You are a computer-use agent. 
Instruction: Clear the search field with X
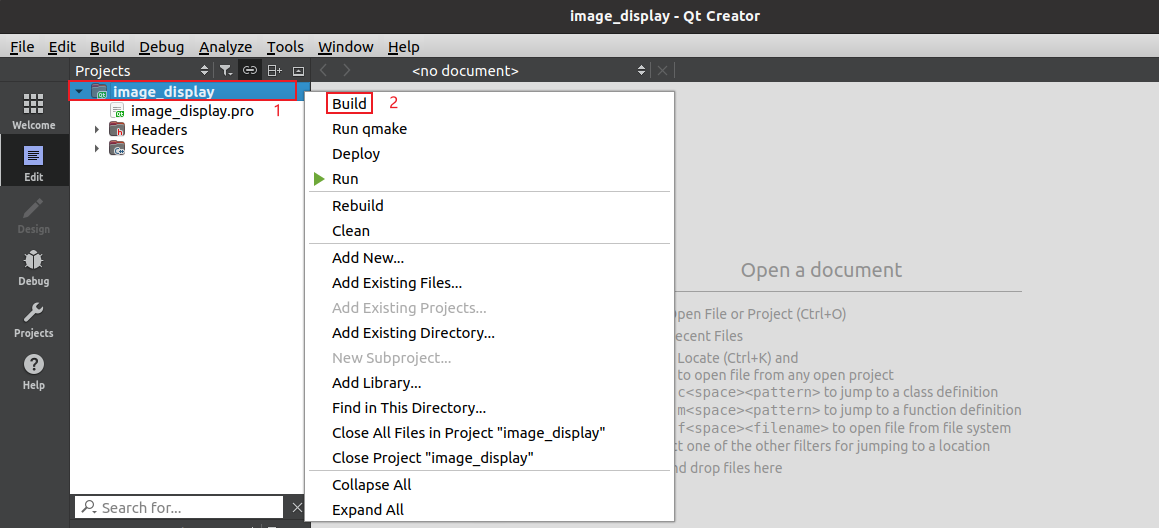(297, 507)
